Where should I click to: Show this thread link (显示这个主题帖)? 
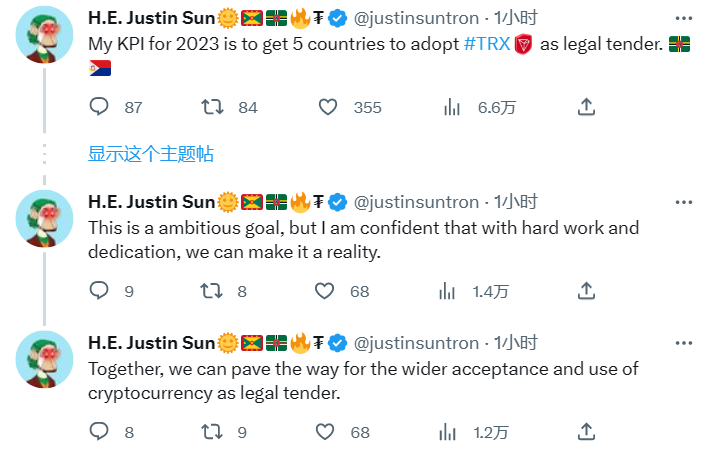(150, 154)
